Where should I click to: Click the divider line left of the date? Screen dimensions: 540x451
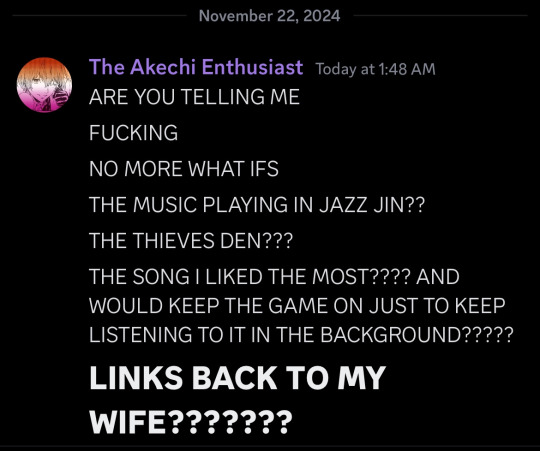click(99, 16)
